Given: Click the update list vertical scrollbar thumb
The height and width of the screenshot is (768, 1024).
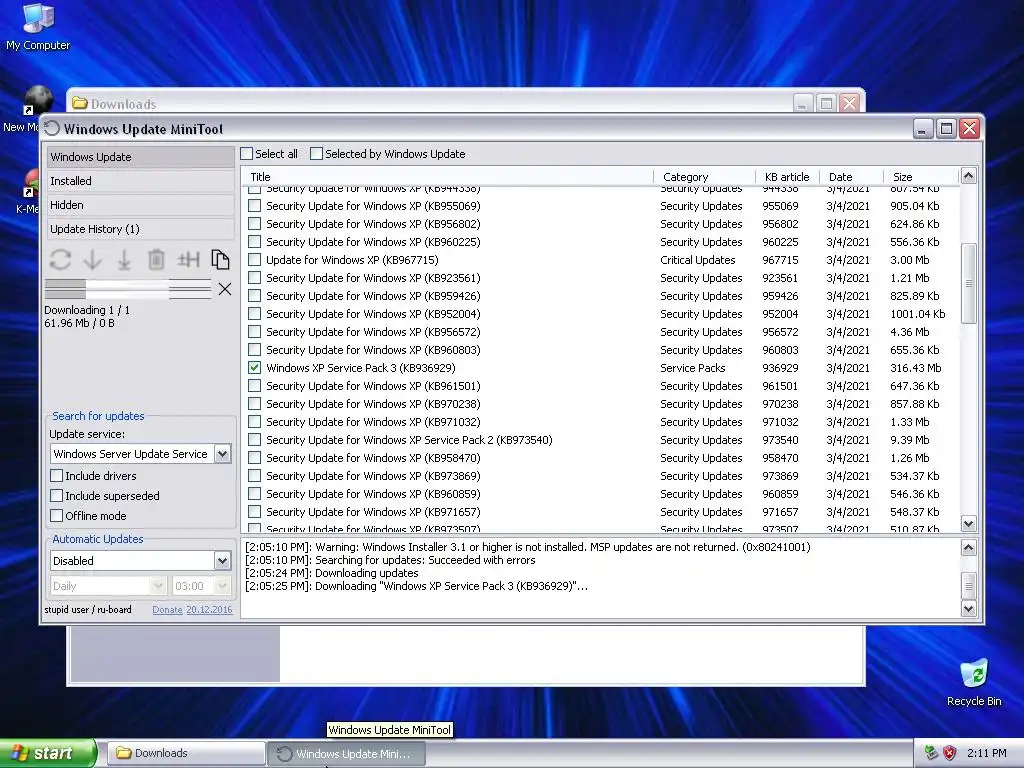Looking at the screenshot, I should tap(968, 283).
